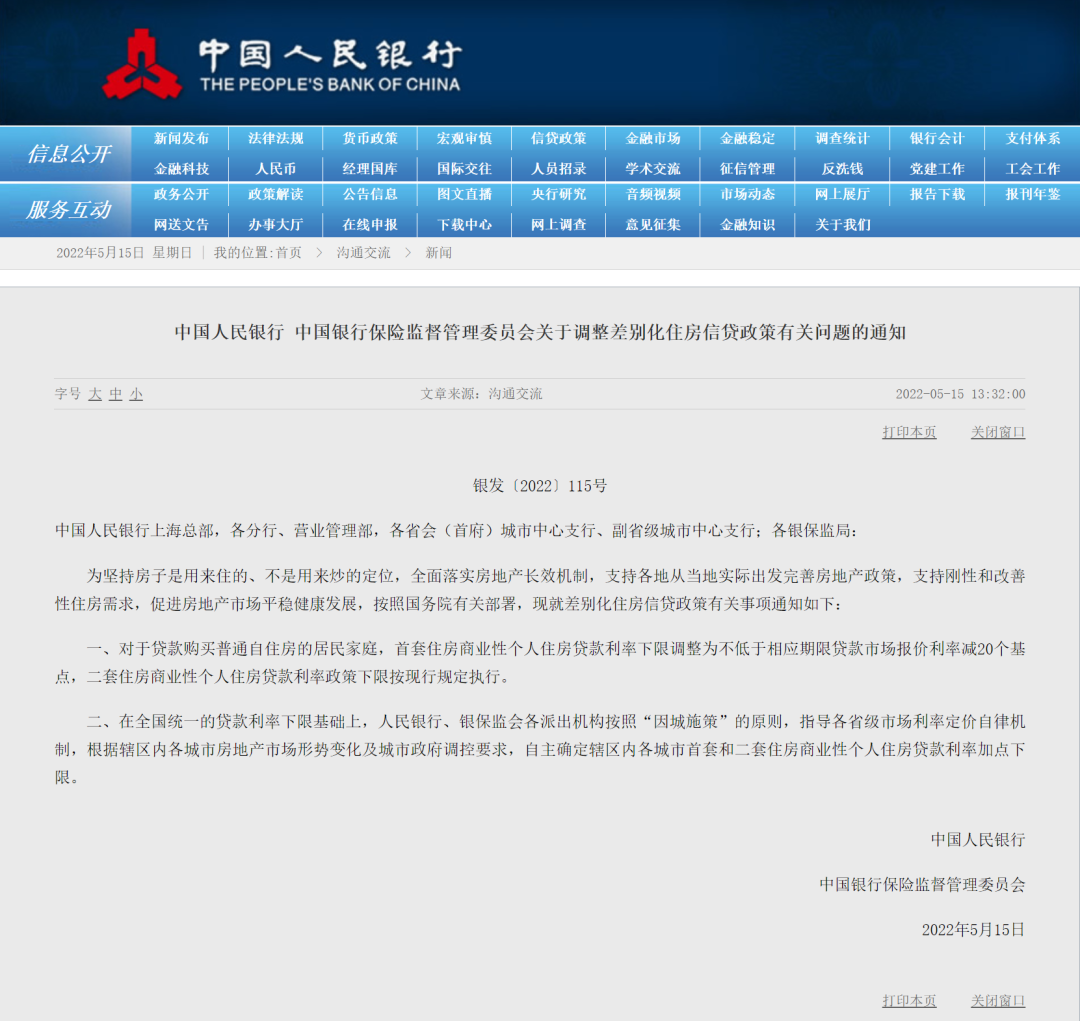This screenshot has height=1021, width=1080.
Task: Click the top 打印本页 link
Action: click(909, 432)
